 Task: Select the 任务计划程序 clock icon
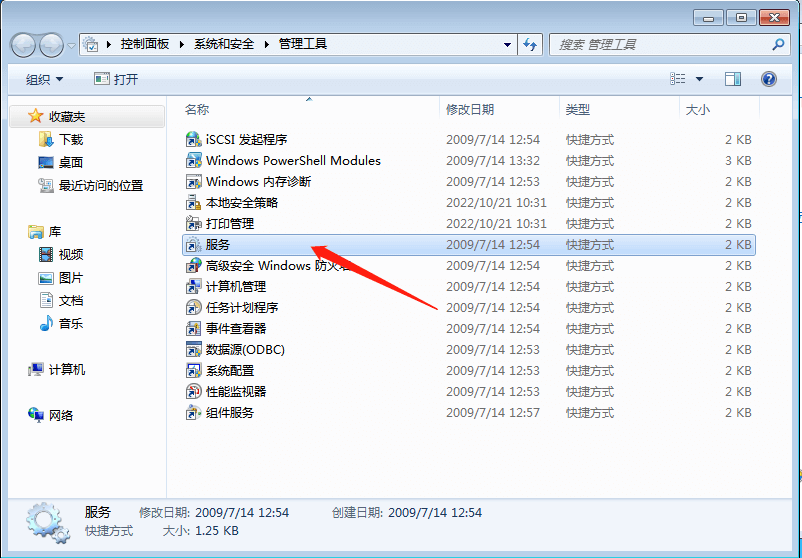193,307
